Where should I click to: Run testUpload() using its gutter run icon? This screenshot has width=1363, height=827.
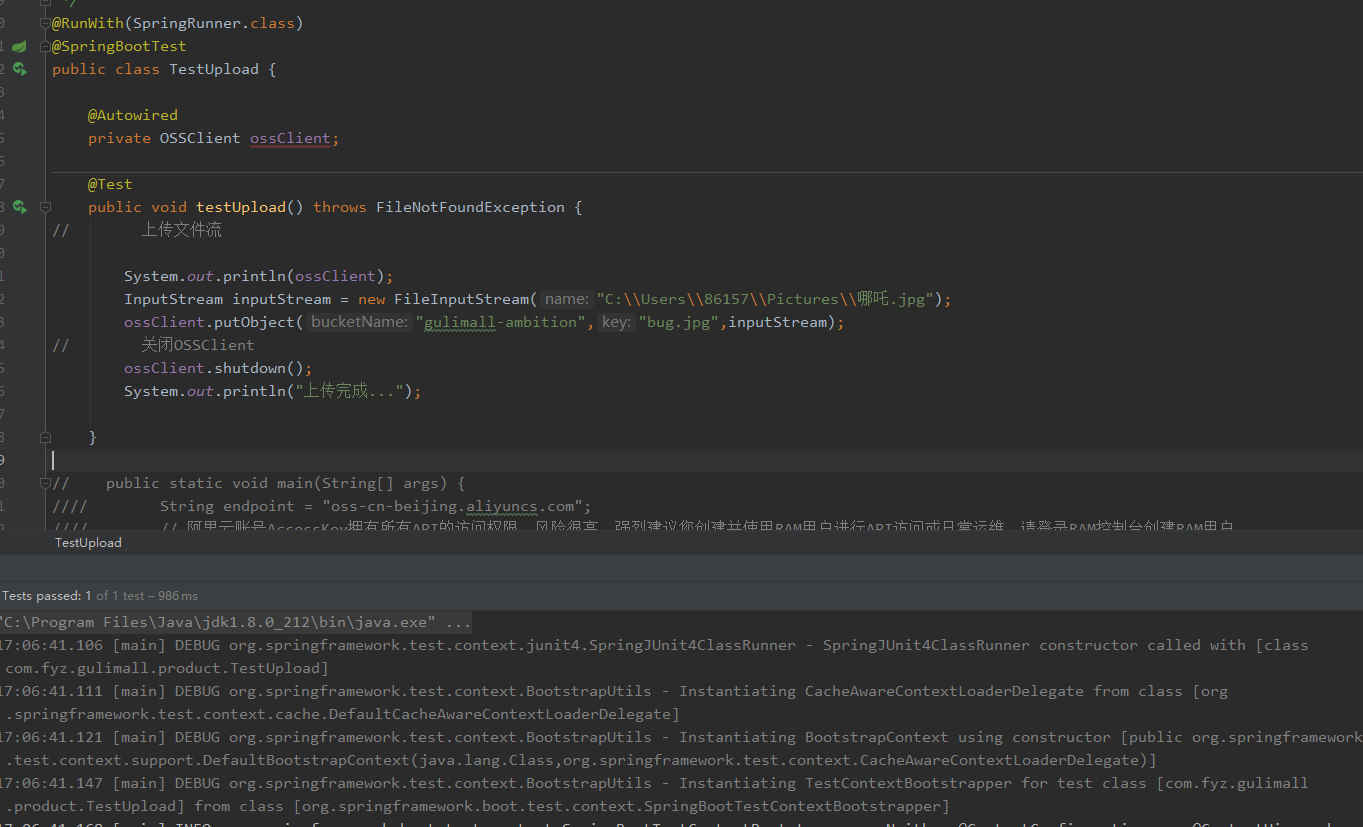19,207
